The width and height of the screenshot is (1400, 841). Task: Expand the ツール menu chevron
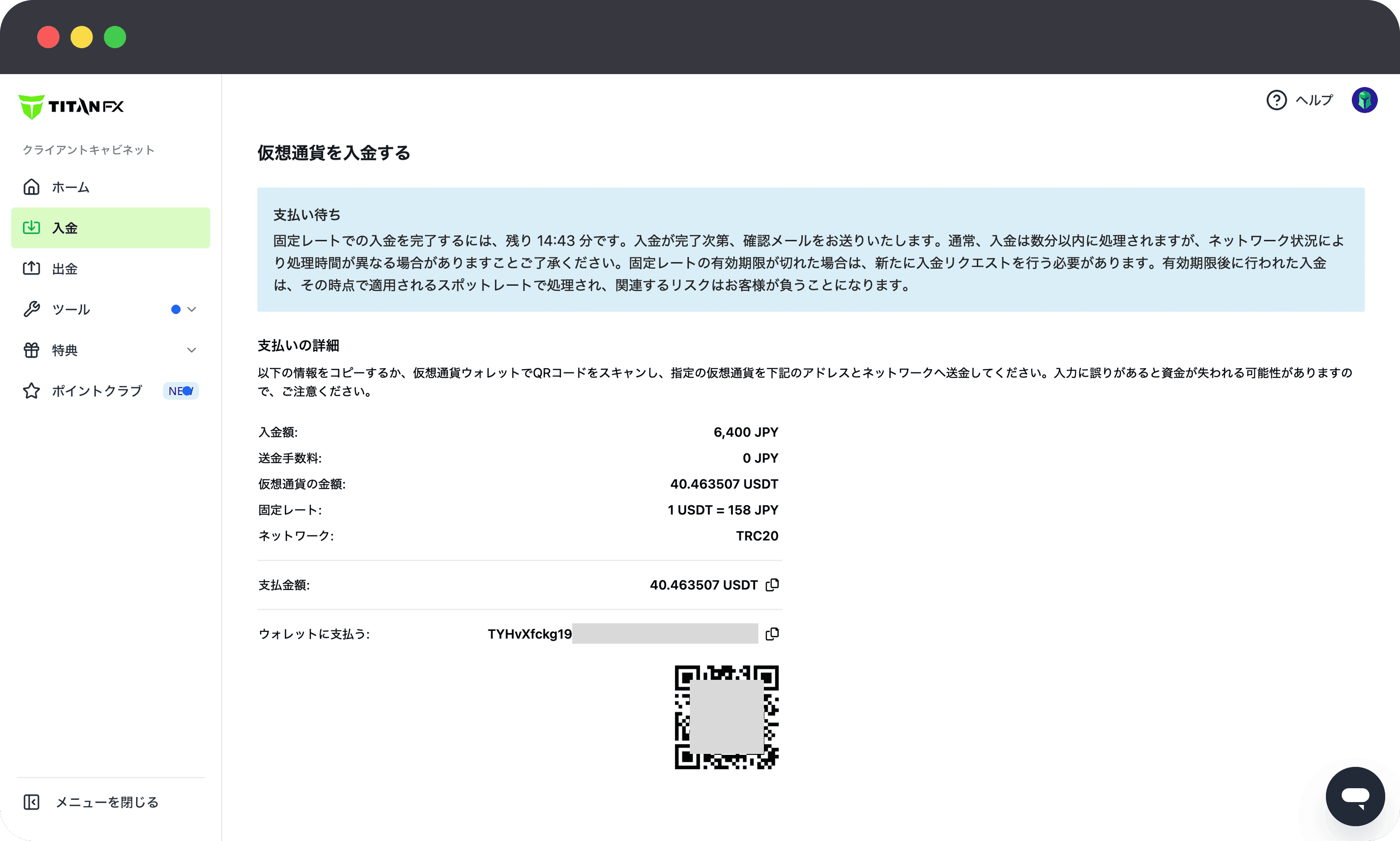(x=192, y=309)
